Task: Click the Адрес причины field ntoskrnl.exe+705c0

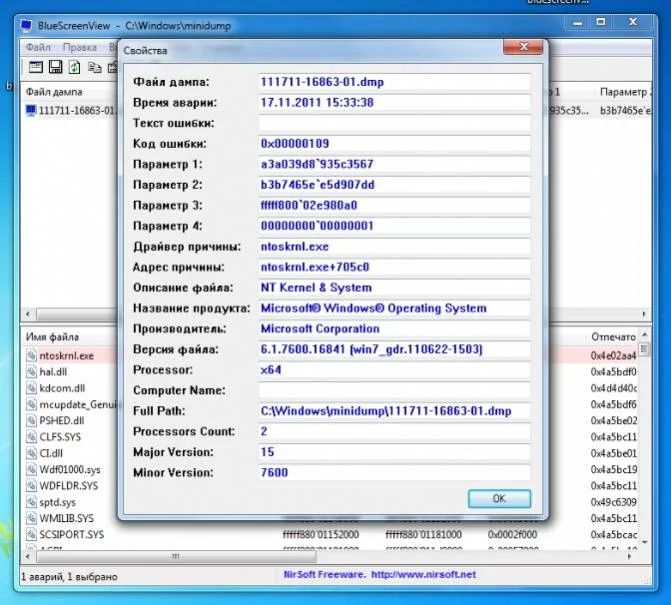Action: 395,267
